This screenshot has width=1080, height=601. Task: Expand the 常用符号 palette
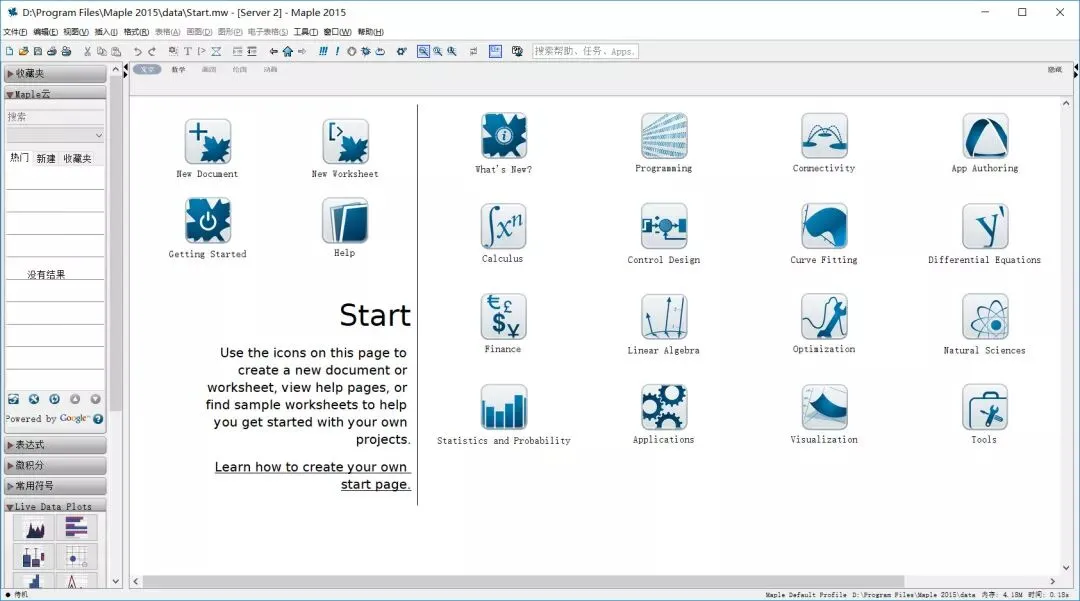click(55, 486)
